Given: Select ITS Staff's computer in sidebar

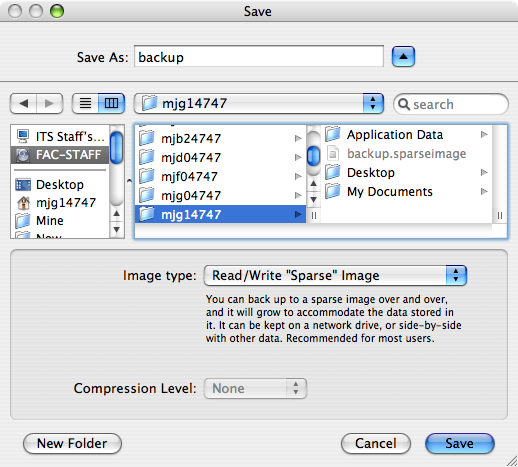Looking at the screenshot, I should coord(60,136).
